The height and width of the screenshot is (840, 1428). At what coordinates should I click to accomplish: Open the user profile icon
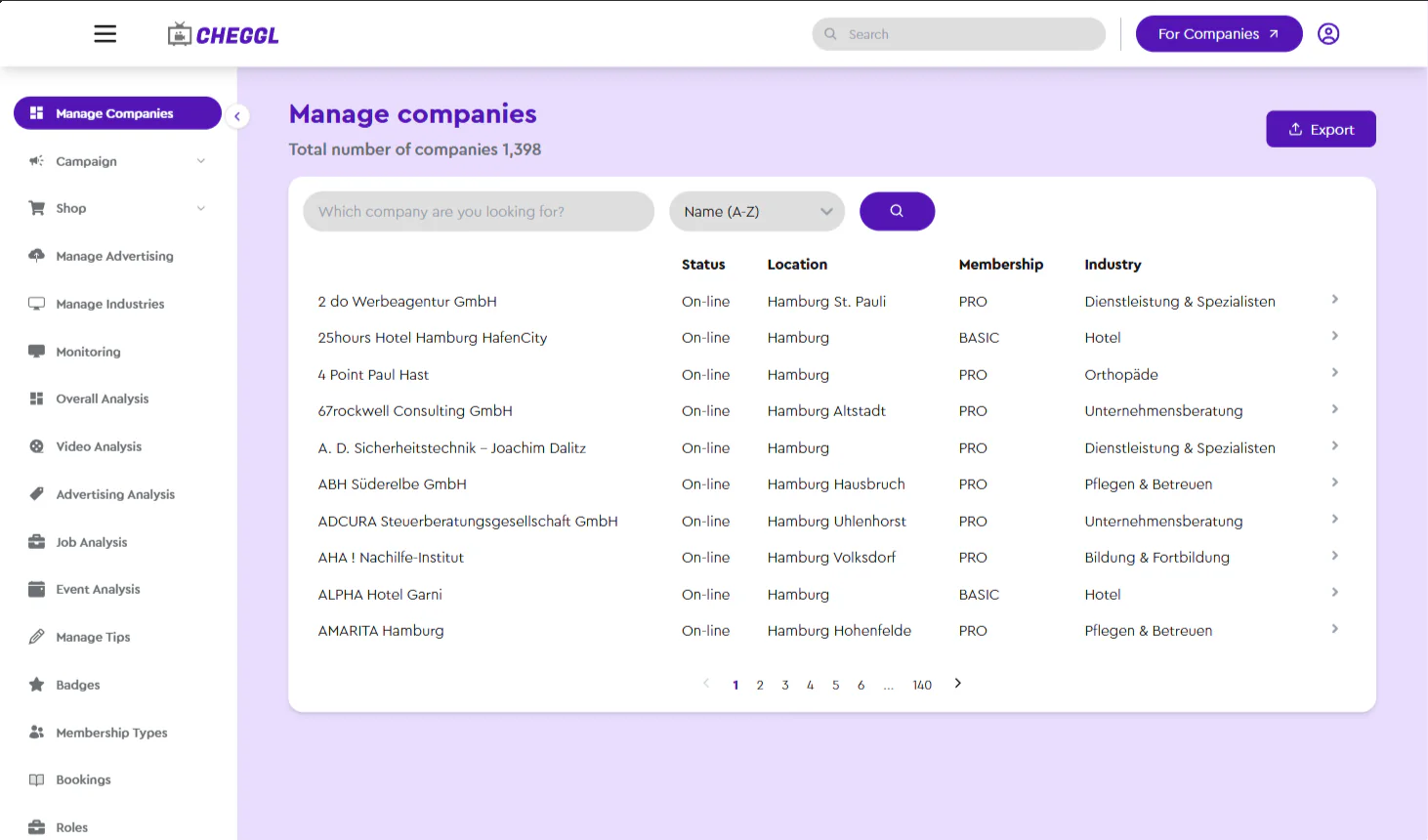click(1328, 34)
